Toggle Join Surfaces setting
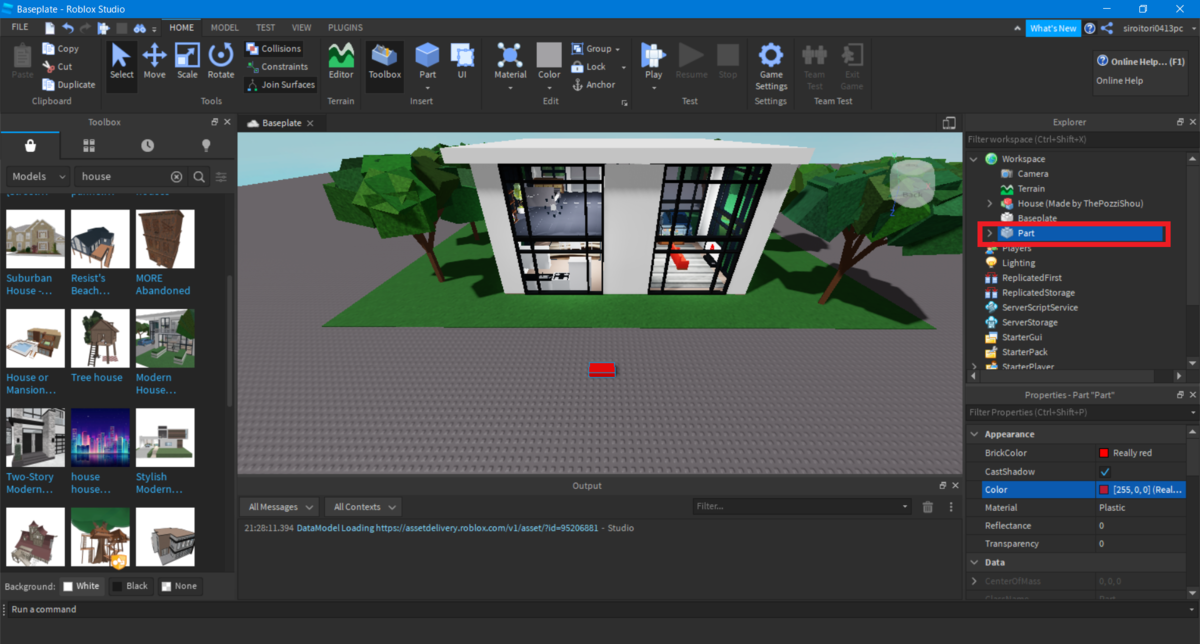Image resolution: width=1200 pixels, height=644 pixels. coord(280,85)
